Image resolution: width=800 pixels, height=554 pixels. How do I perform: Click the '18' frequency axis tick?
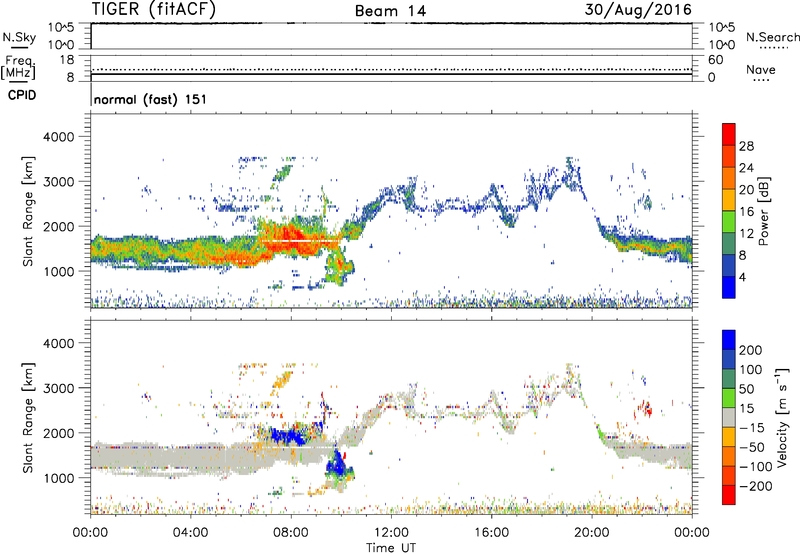(67, 60)
